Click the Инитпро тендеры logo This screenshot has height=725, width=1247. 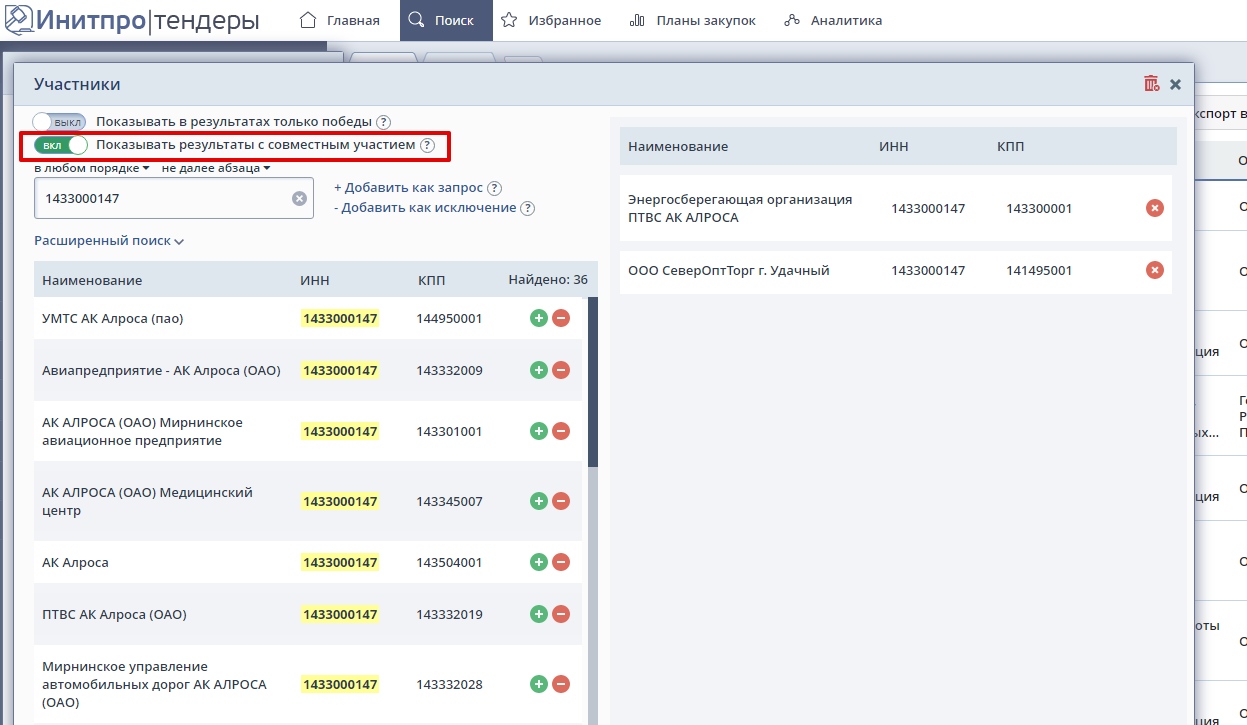pos(131,20)
